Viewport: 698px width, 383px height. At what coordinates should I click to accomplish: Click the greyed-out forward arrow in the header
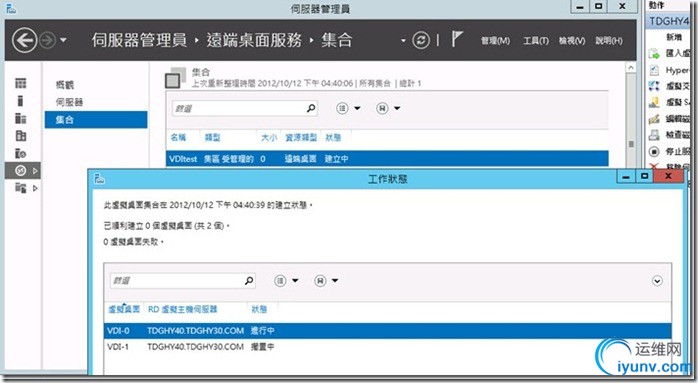(47, 41)
